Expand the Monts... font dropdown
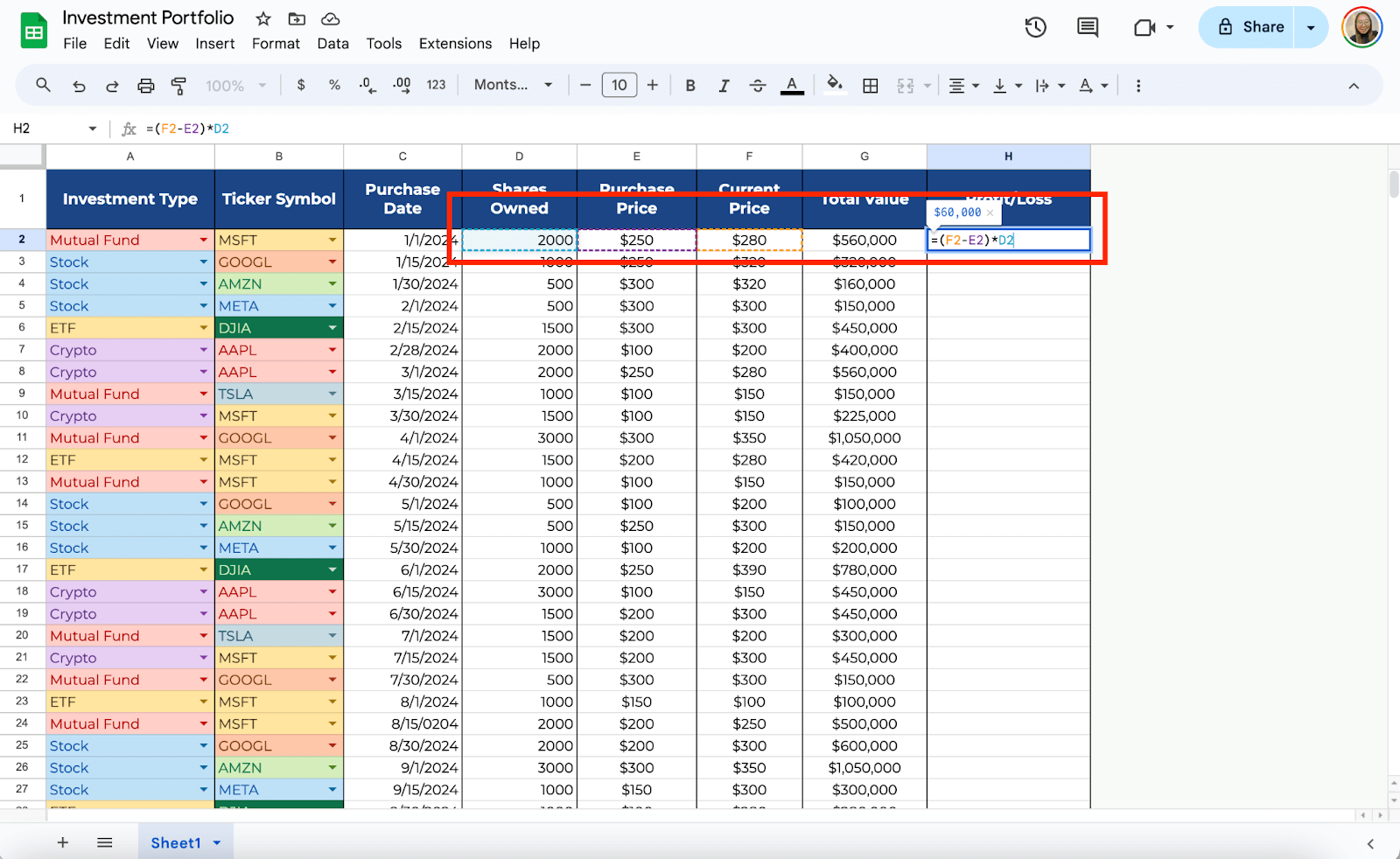Viewport: 1400px width, 859px height. 513,85
